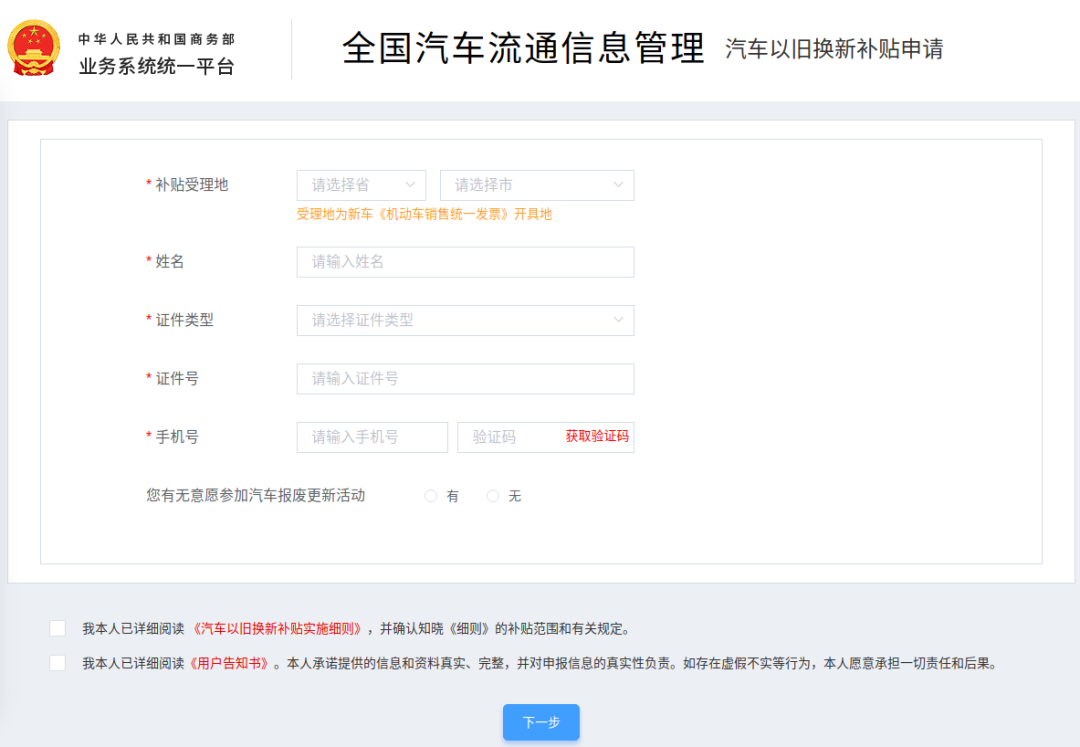Open the 证件类型 document type dropdown
The image size is (1080, 747).
point(464,320)
